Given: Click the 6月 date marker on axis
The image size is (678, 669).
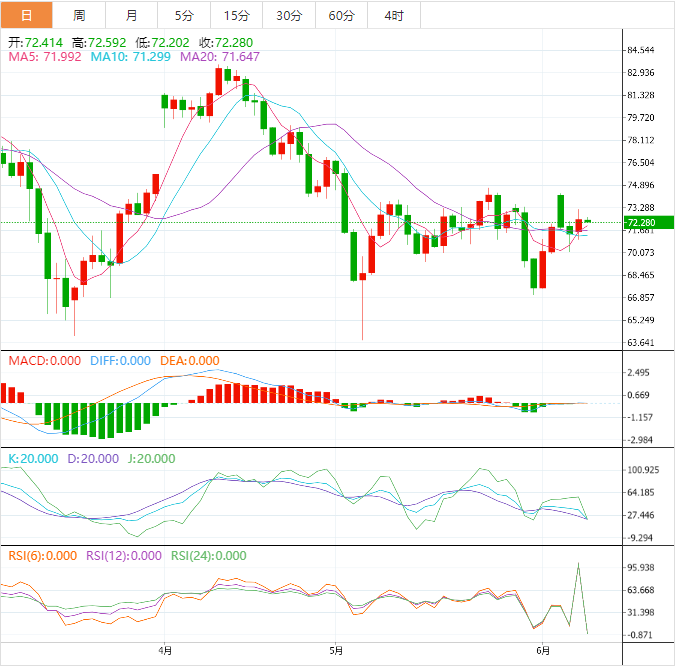Looking at the screenshot, I should point(541,649).
